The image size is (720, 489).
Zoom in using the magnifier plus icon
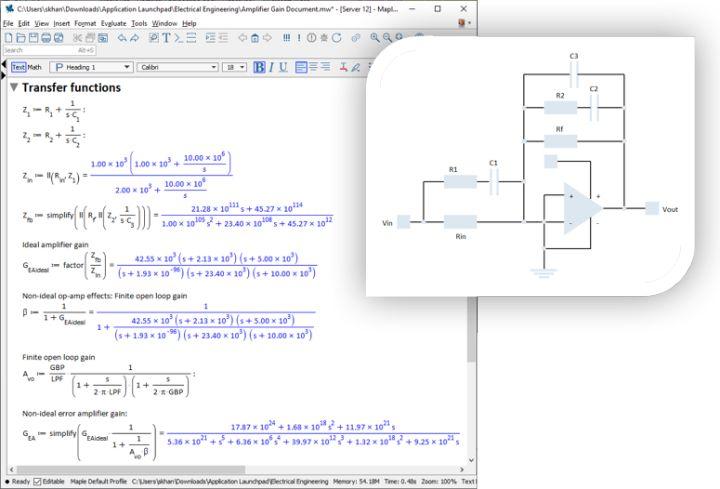tap(375, 38)
